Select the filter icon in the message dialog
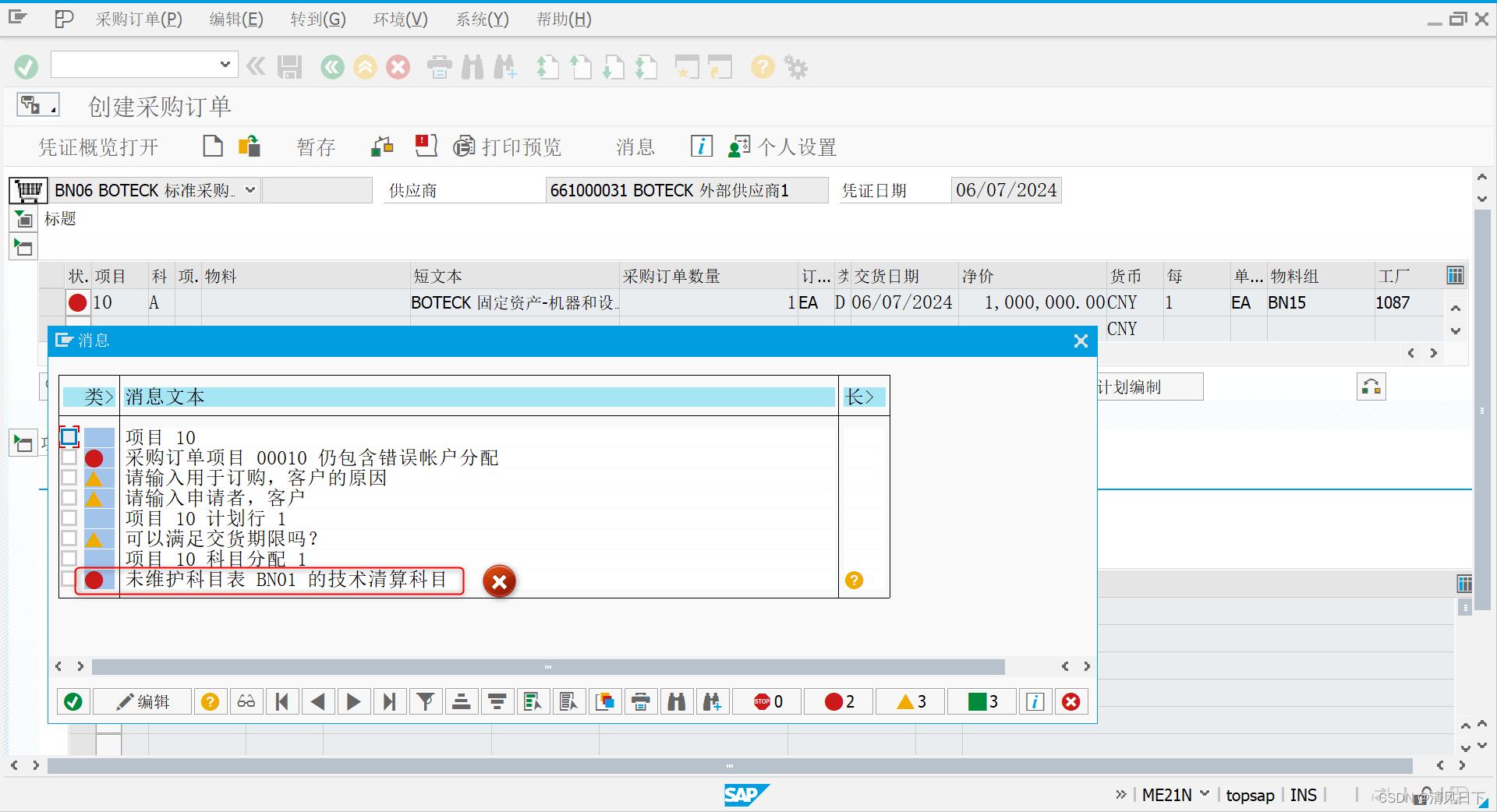Image resolution: width=1497 pixels, height=812 pixels. [425, 701]
